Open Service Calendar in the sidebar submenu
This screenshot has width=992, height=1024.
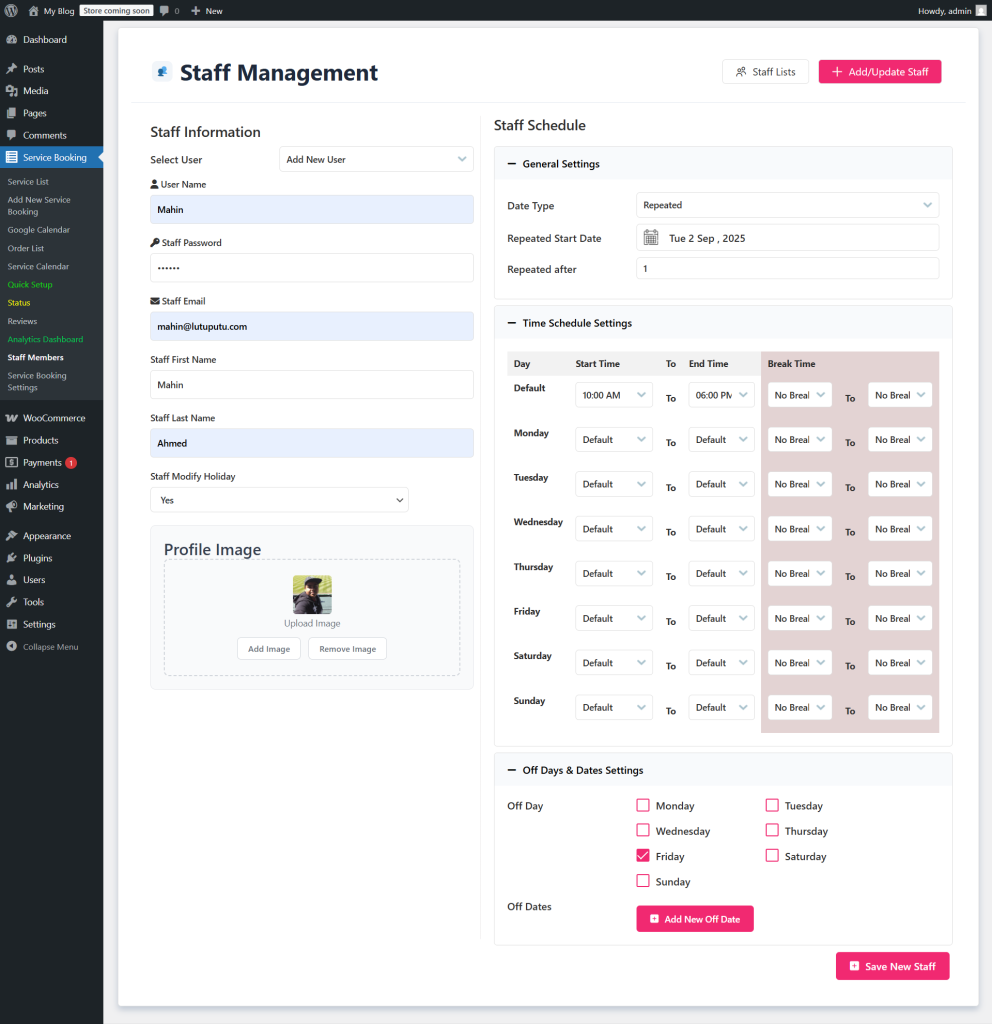tap(38, 267)
